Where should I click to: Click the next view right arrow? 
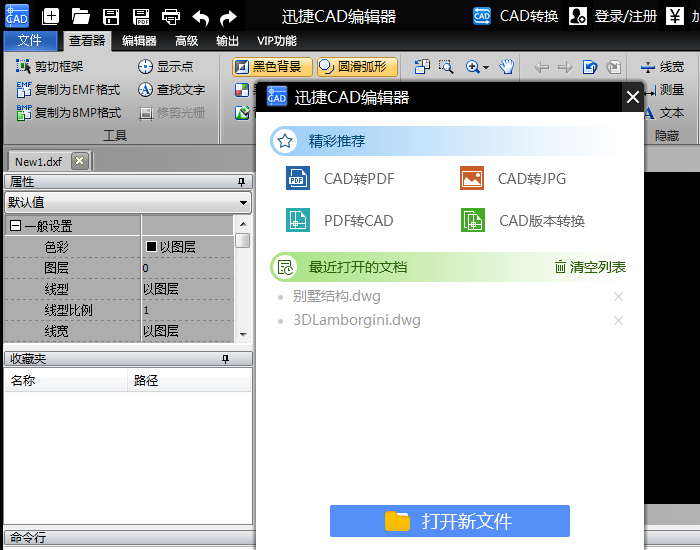[565, 67]
